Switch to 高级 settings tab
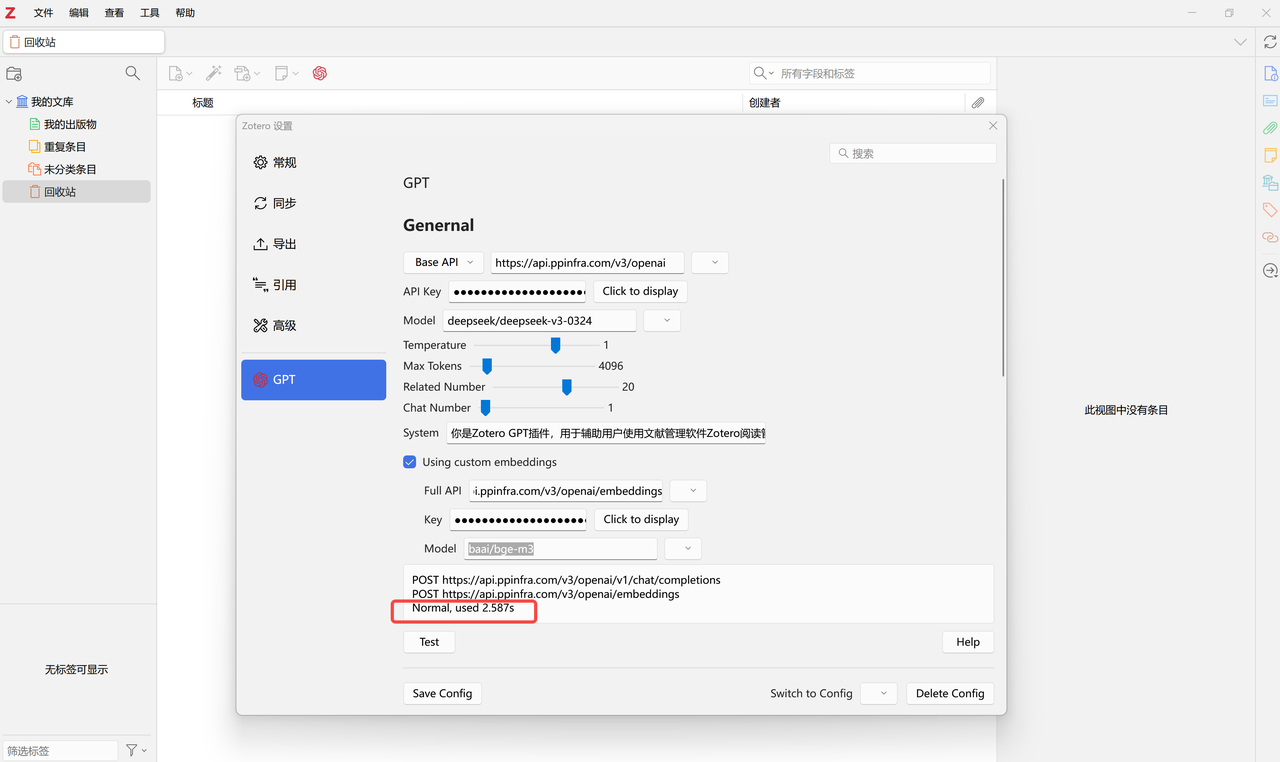1280x762 pixels. (313, 325)
